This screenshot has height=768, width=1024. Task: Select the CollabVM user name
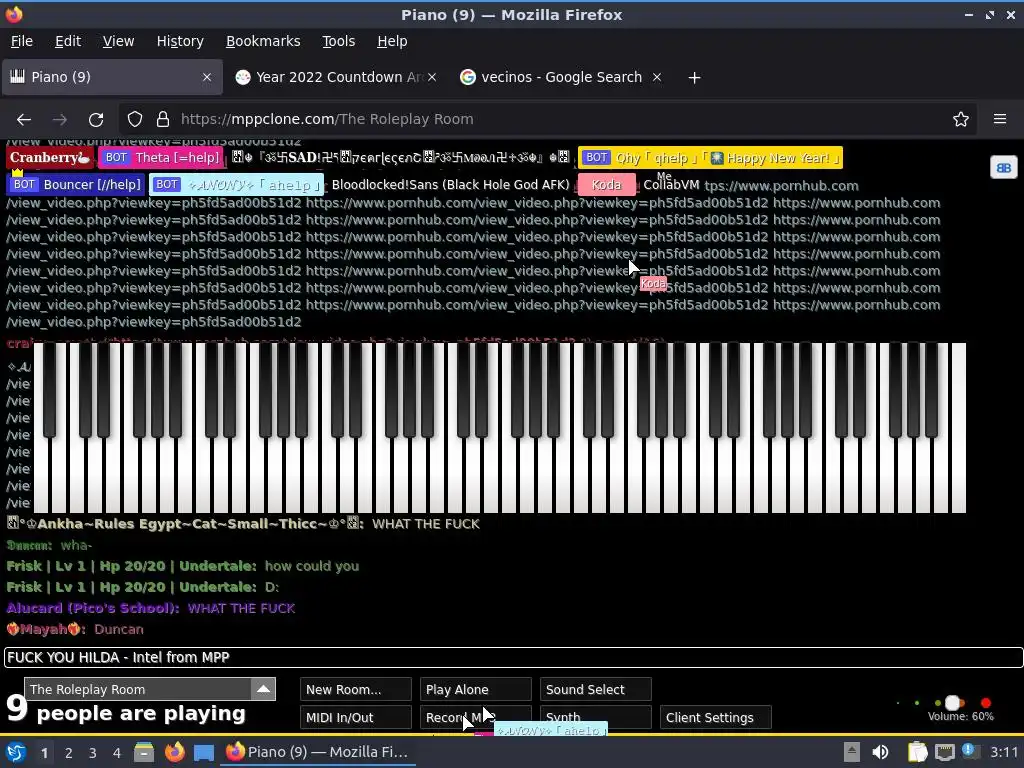(x=671, y=185)
